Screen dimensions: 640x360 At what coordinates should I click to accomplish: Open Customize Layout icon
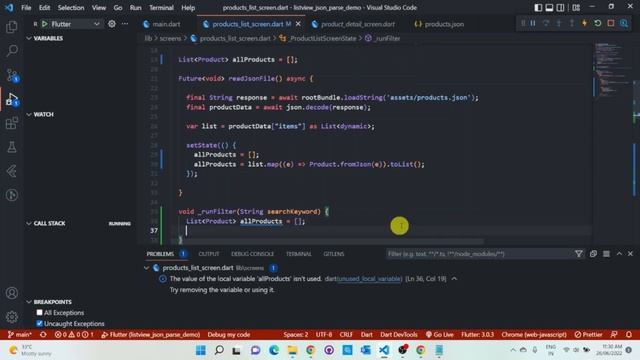tap(576, 7)
